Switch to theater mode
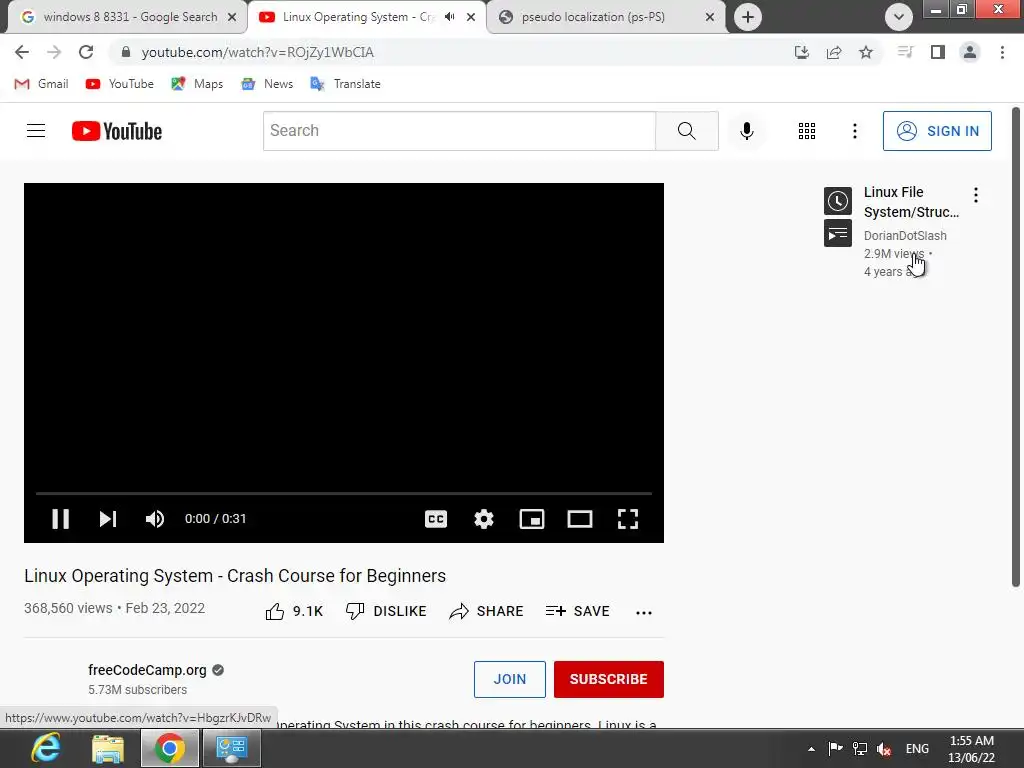This screenshot has height=768, width=1024. [580, 519]
